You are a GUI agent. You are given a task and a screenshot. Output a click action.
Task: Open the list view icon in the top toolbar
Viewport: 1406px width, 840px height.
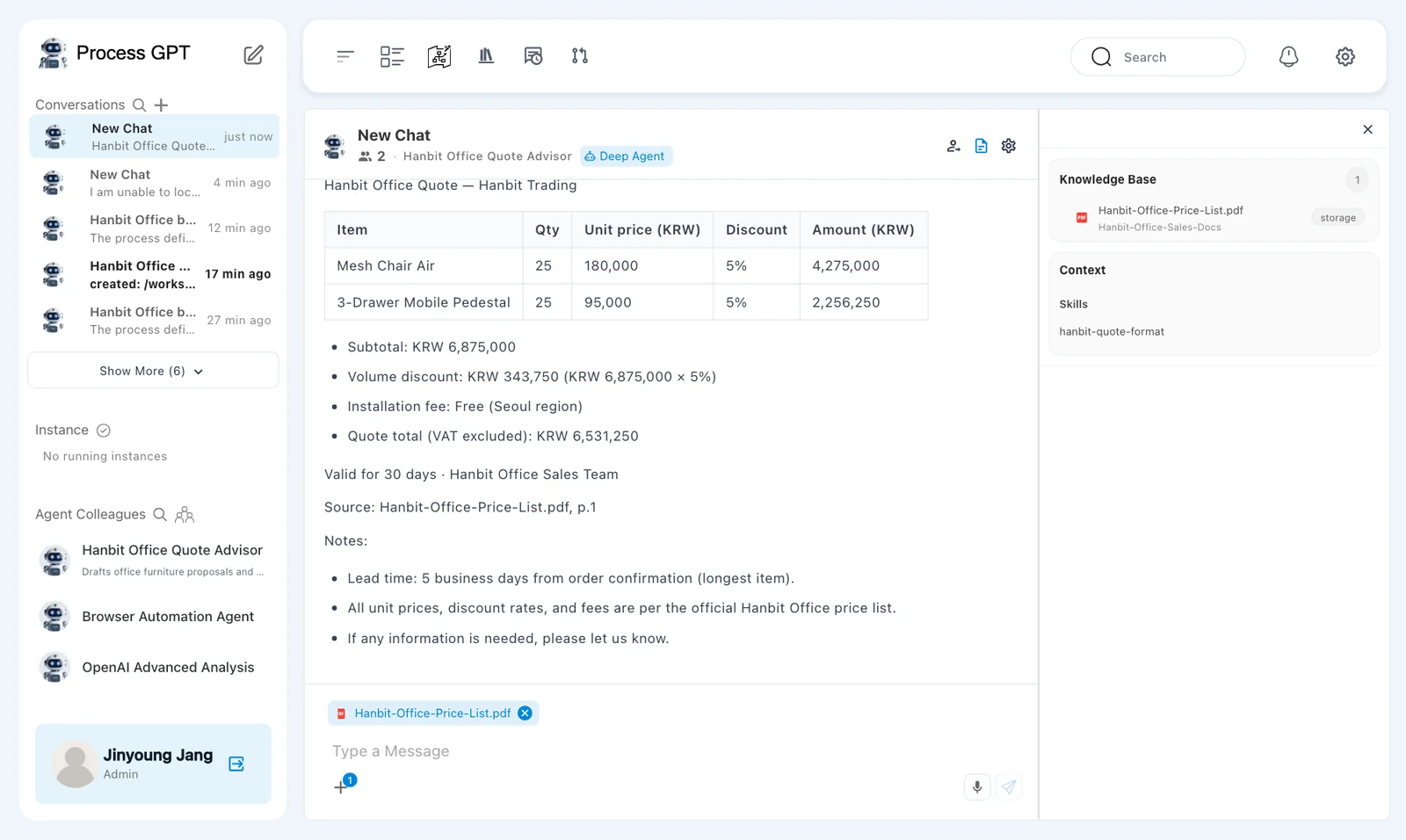pyautogui.click(x=392, y=56)
